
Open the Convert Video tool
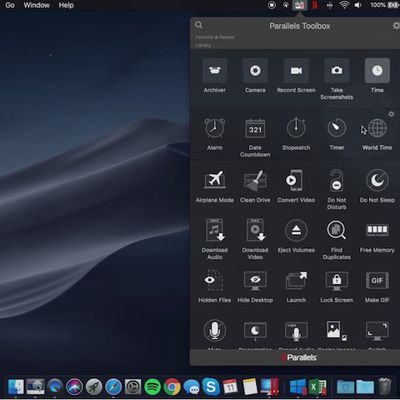tap(295, 180)
